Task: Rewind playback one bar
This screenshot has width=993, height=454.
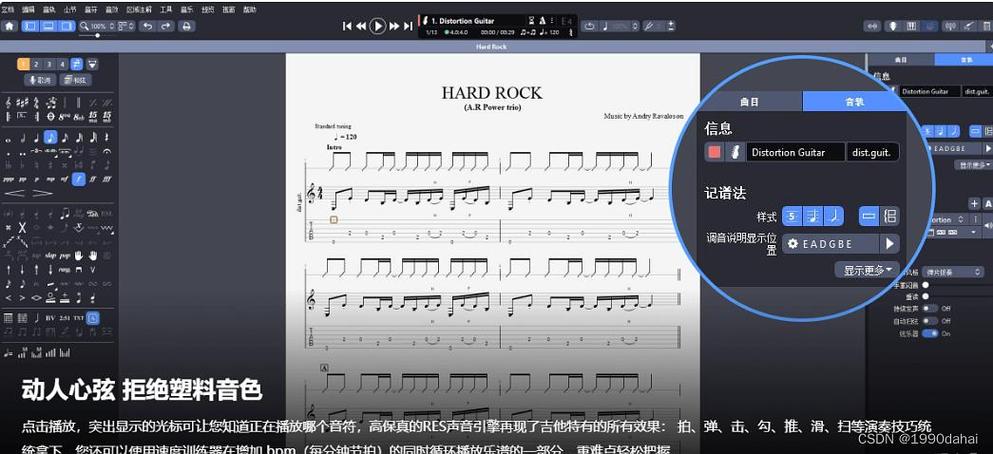Action: (361, 26)
